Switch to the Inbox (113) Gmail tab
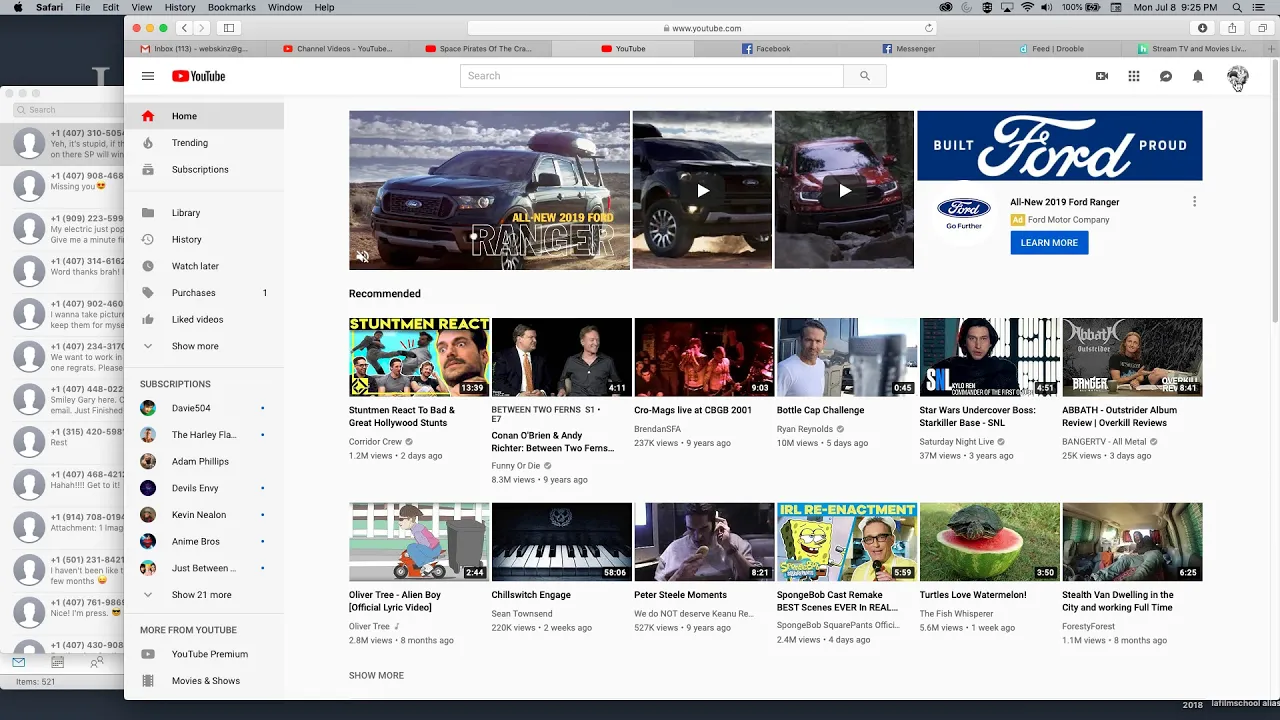Viewport: 1280px width, 720px height. (194, 48)
